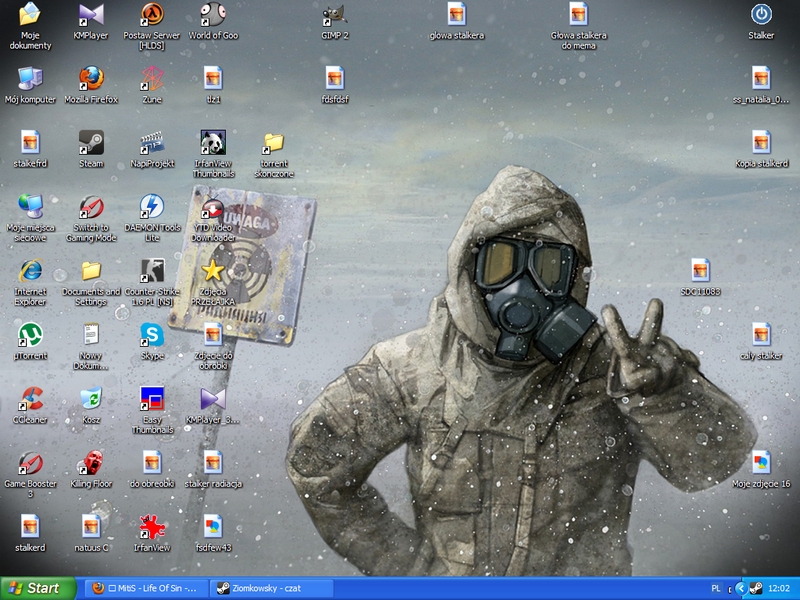Open the Zune shortcut

tap(152, 79)
